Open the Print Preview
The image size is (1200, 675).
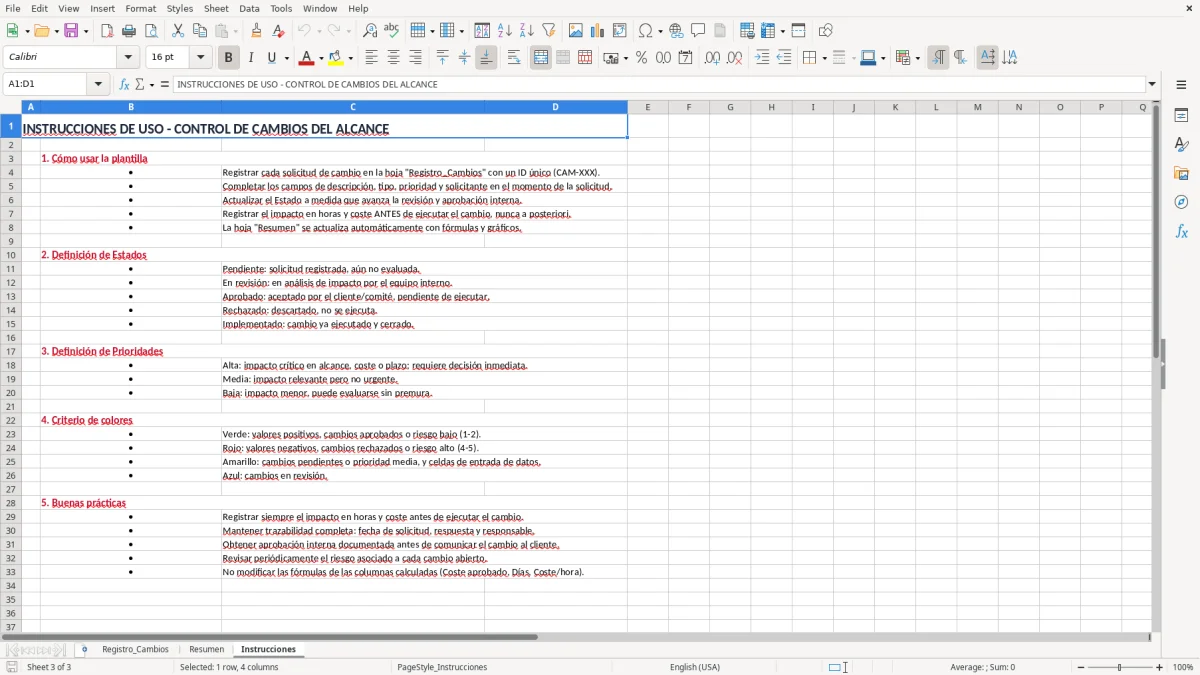point(151,31)
